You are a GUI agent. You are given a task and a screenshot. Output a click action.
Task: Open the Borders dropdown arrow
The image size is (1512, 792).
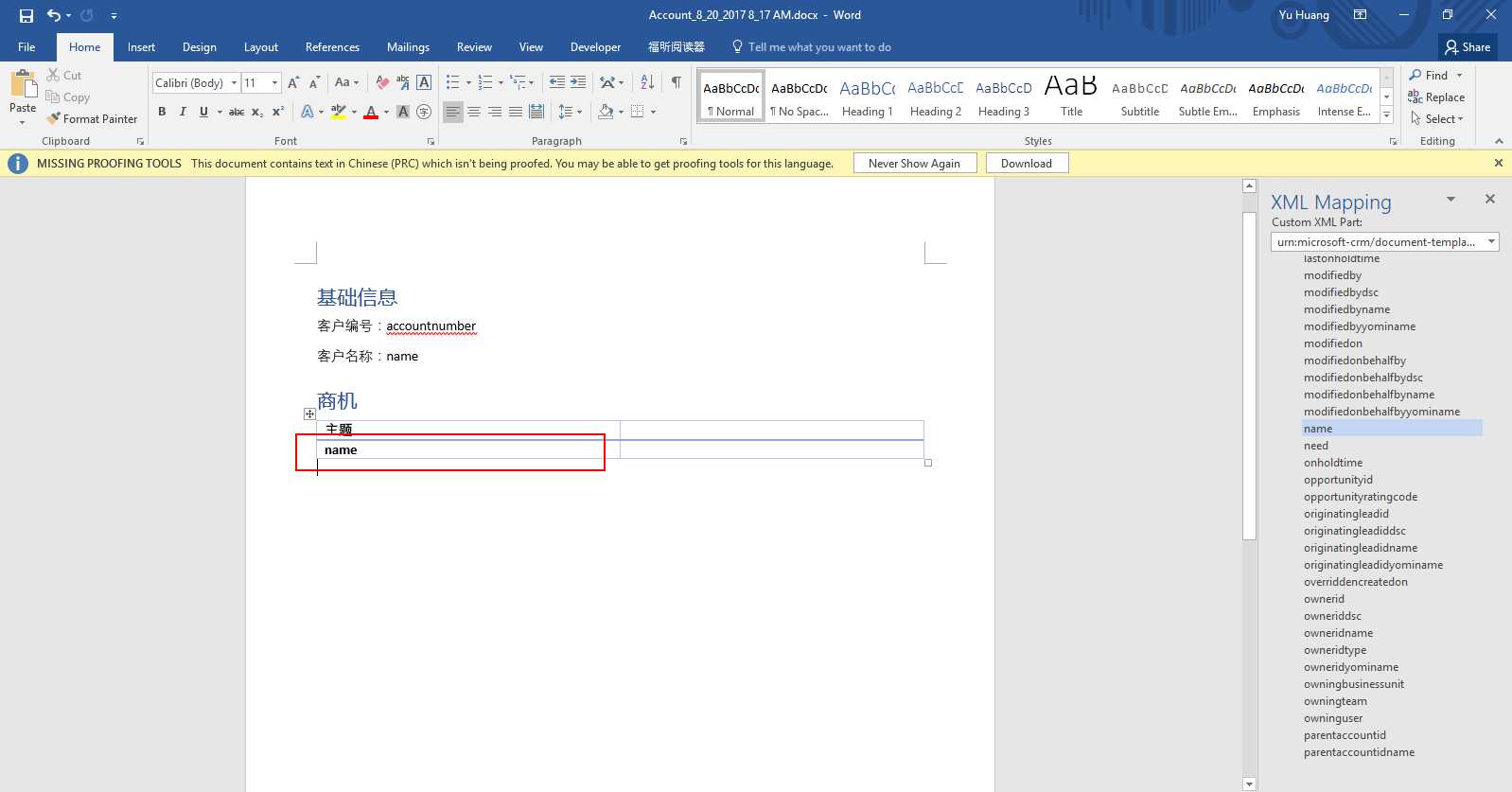coord(653,112)
